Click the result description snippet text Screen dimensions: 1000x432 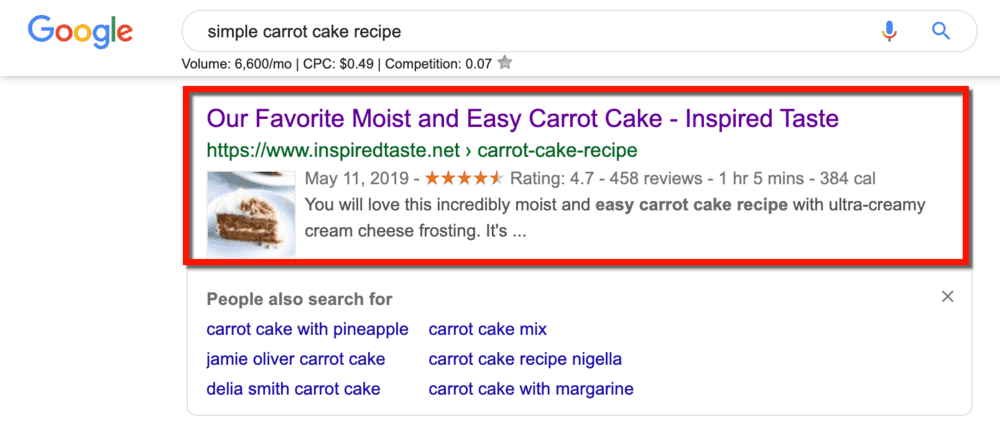pyautogui.click(x=614, y=217)
